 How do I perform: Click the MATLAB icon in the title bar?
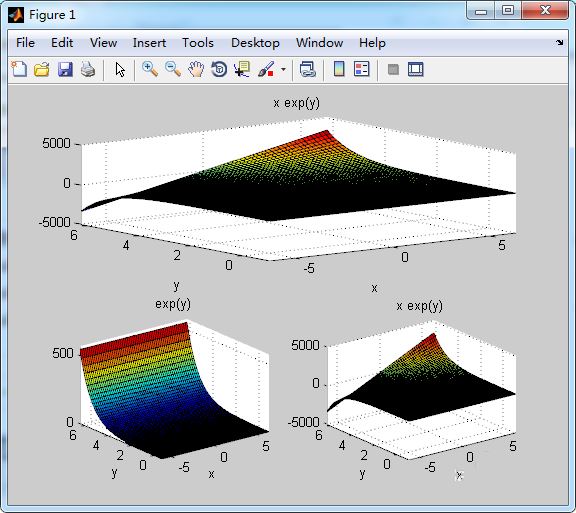[16, 15]
